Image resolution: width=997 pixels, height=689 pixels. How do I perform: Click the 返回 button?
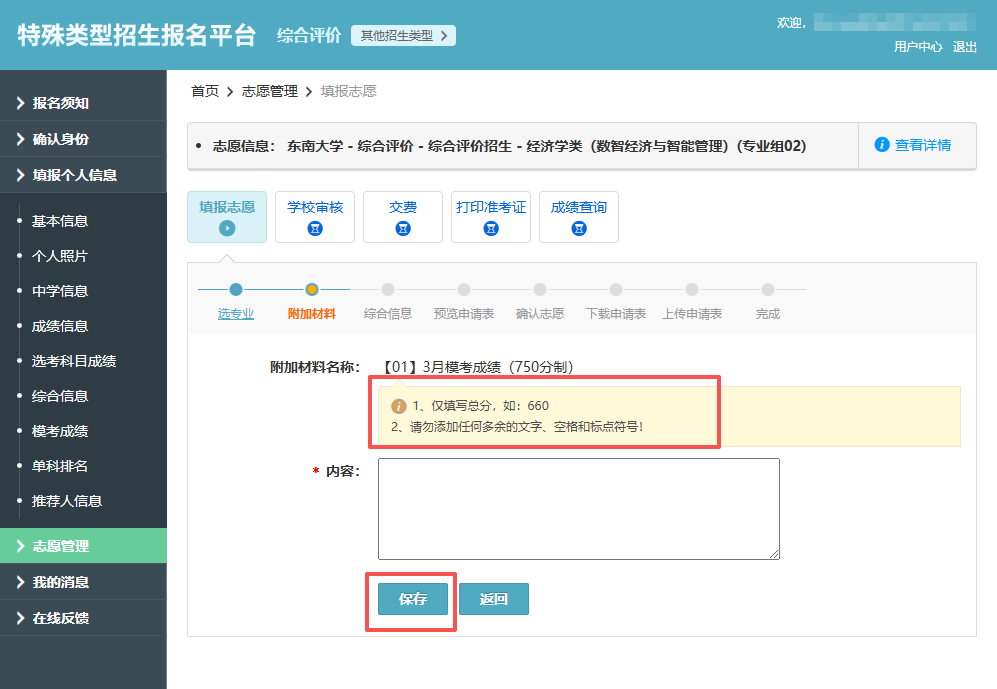pos(493,599)
